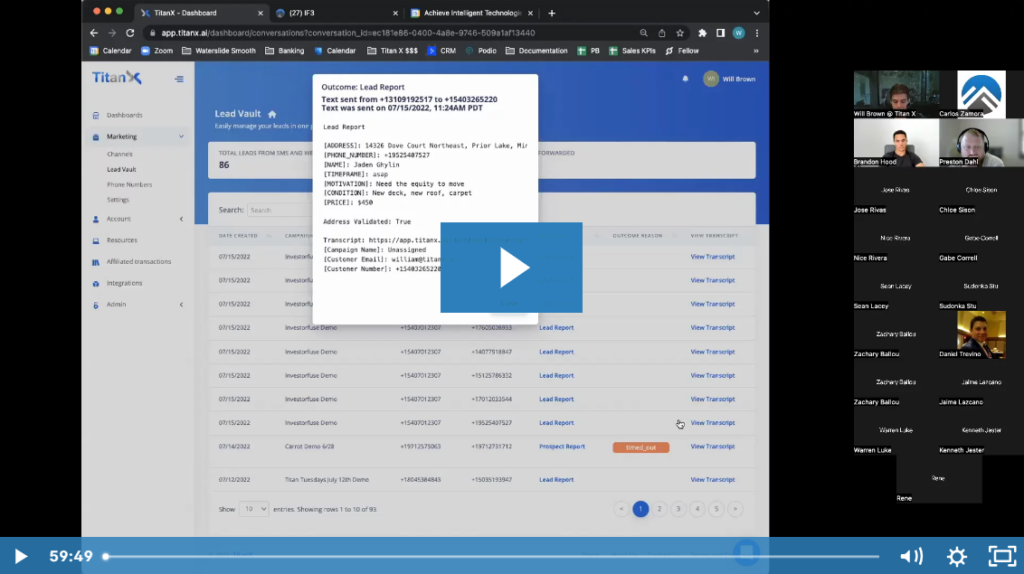The width and height of the screenshot is (1024, 574).
Task: Open the tab search dropdown arrow
Action: (756, 13)
